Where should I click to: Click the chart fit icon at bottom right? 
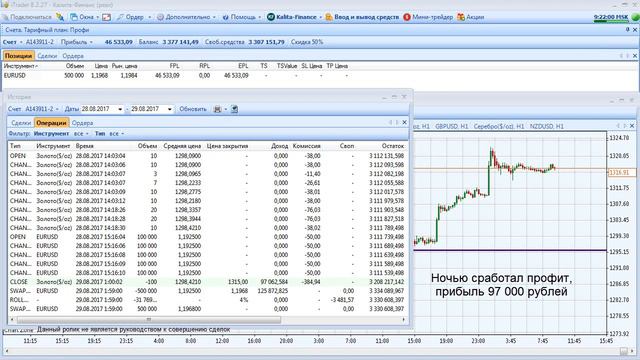pyautogui.click(x=624, y=351)
